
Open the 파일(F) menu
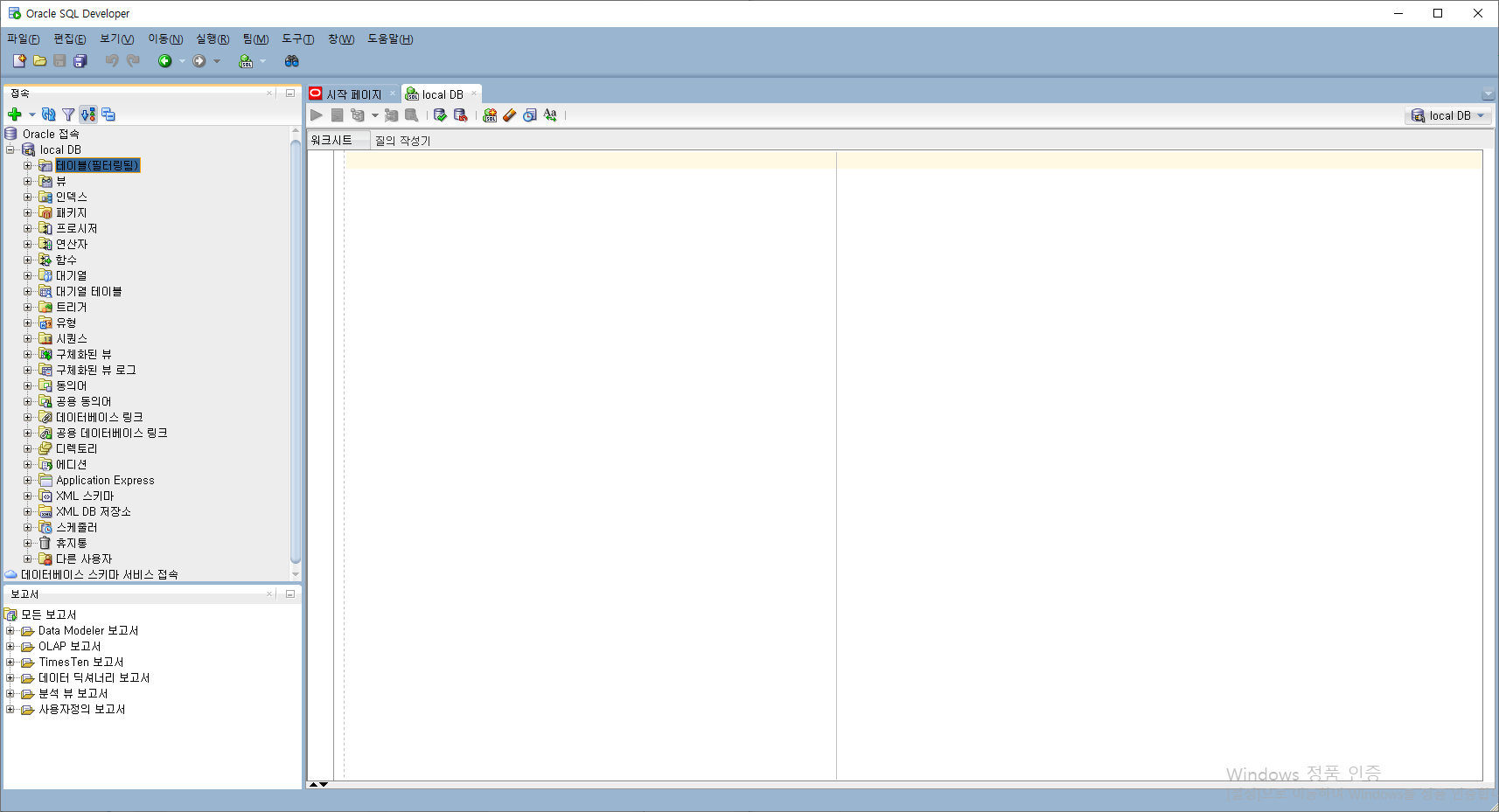point(24,38)
